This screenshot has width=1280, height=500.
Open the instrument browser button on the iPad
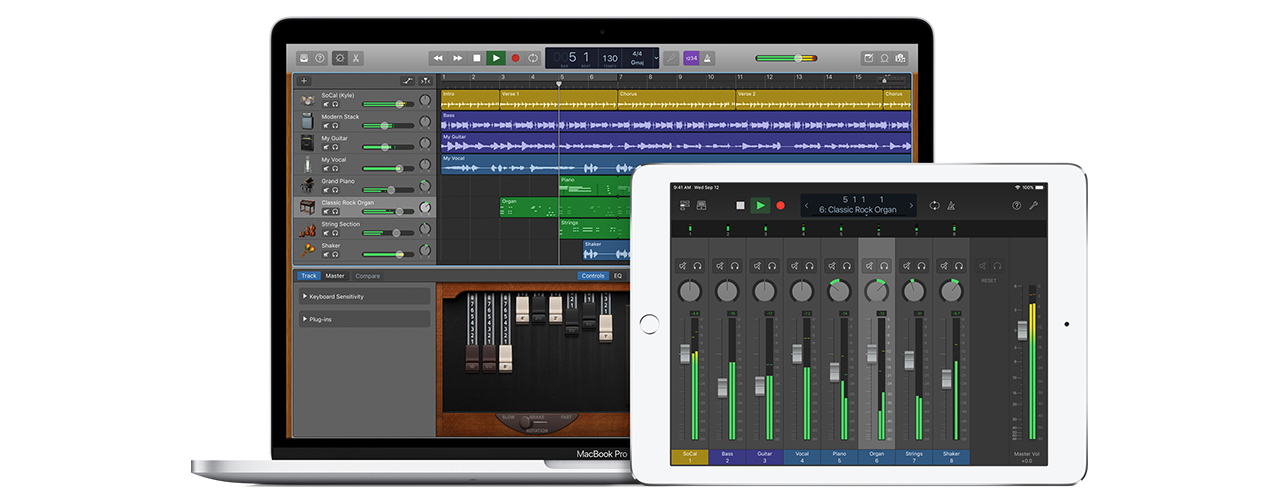(x=702, y=205)
